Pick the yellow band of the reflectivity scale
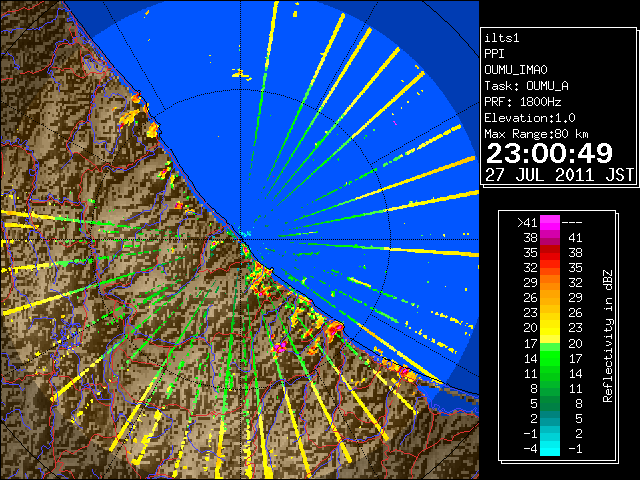The width and height of the screenshot is (640, 480). [x=550, y=328]
